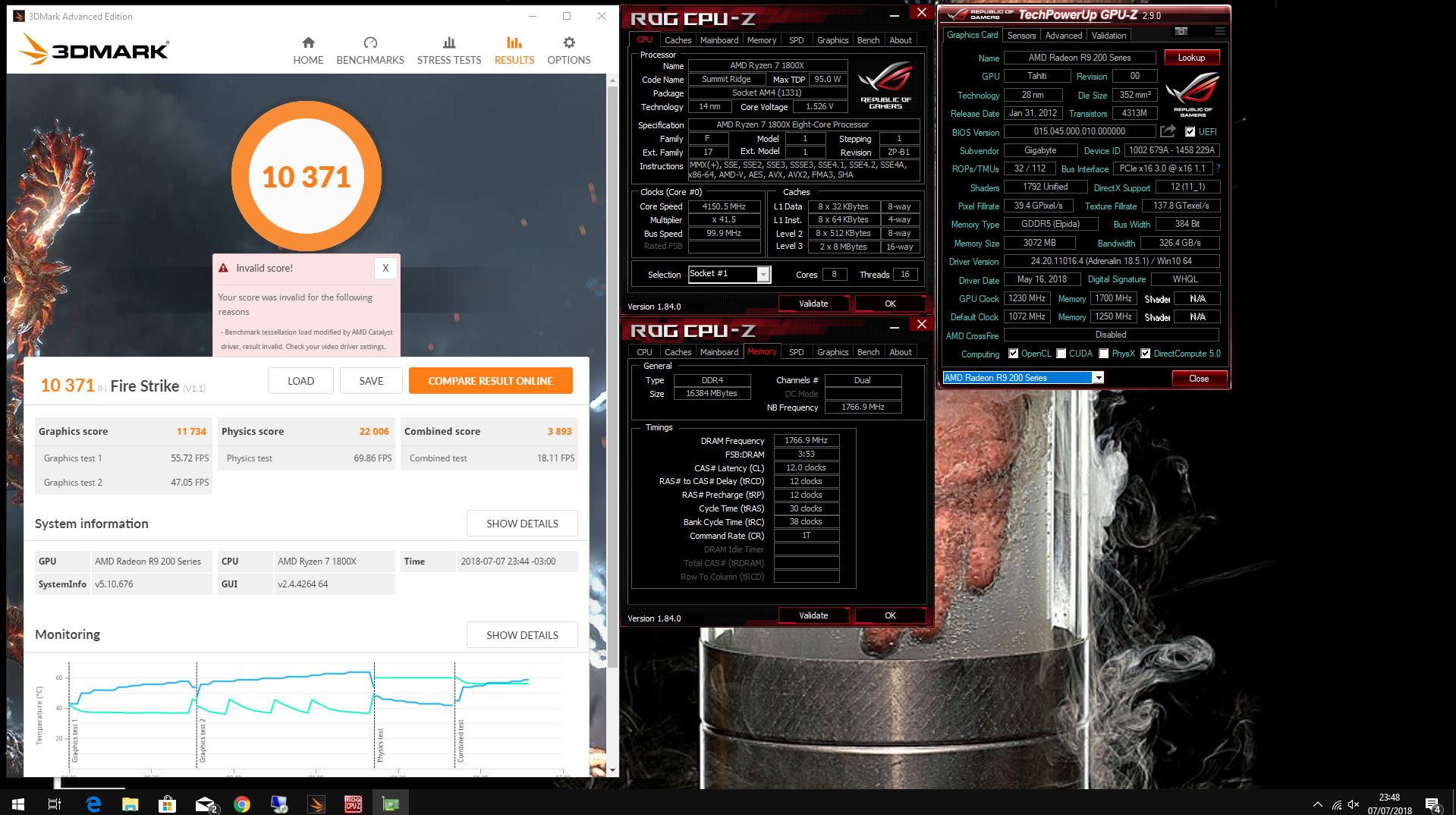Click 3DMark vertical scrollbar thumb
This screenshot has height=815, width=1456.
click(x=612, y=376)
